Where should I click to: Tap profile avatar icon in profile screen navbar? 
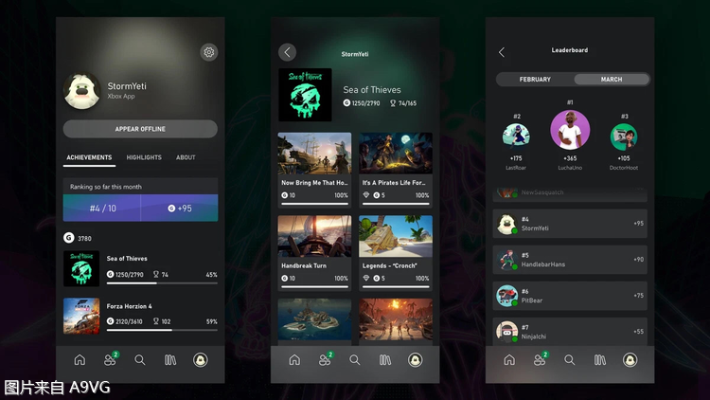coord(200,360)
